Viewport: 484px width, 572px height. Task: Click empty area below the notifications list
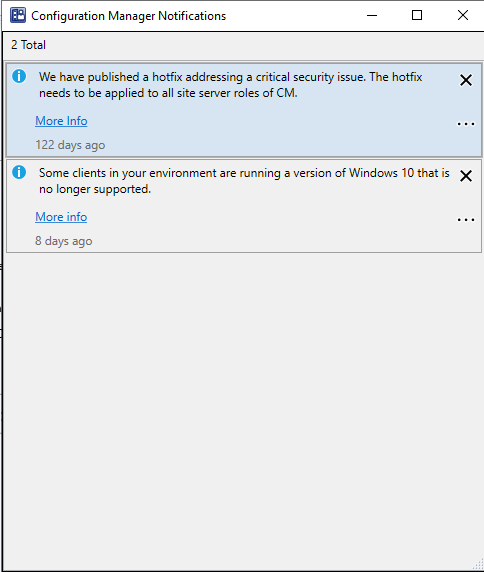tap(244, 409)
